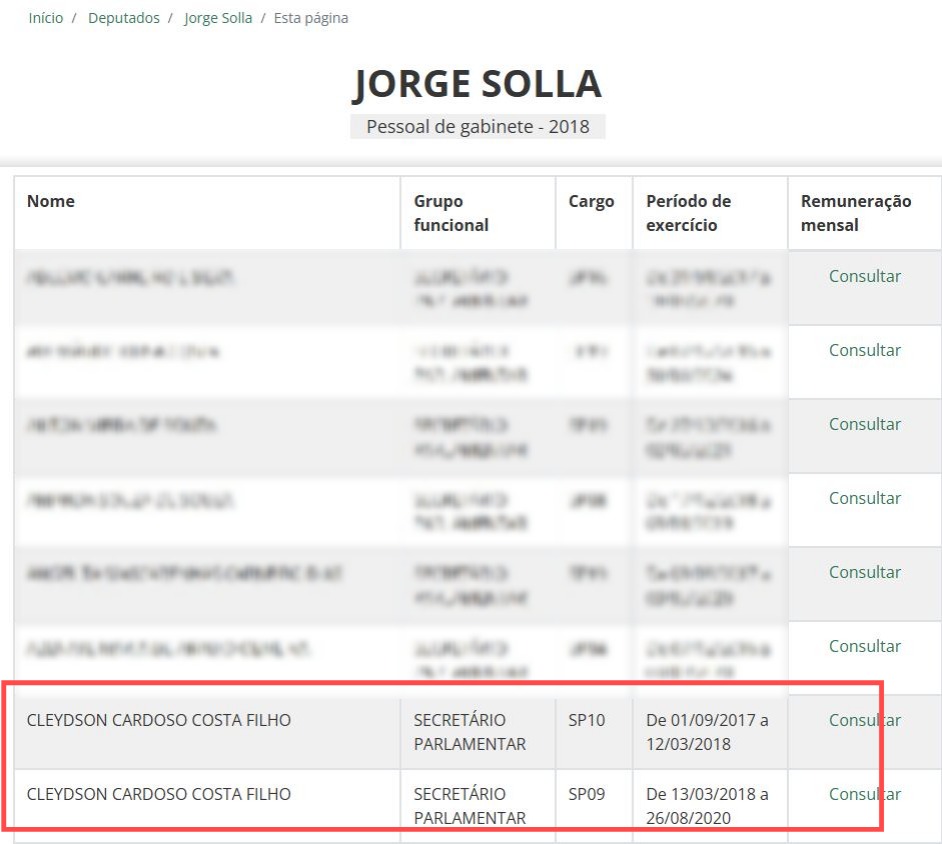Click Consultar in the second table row

(864, 350)
